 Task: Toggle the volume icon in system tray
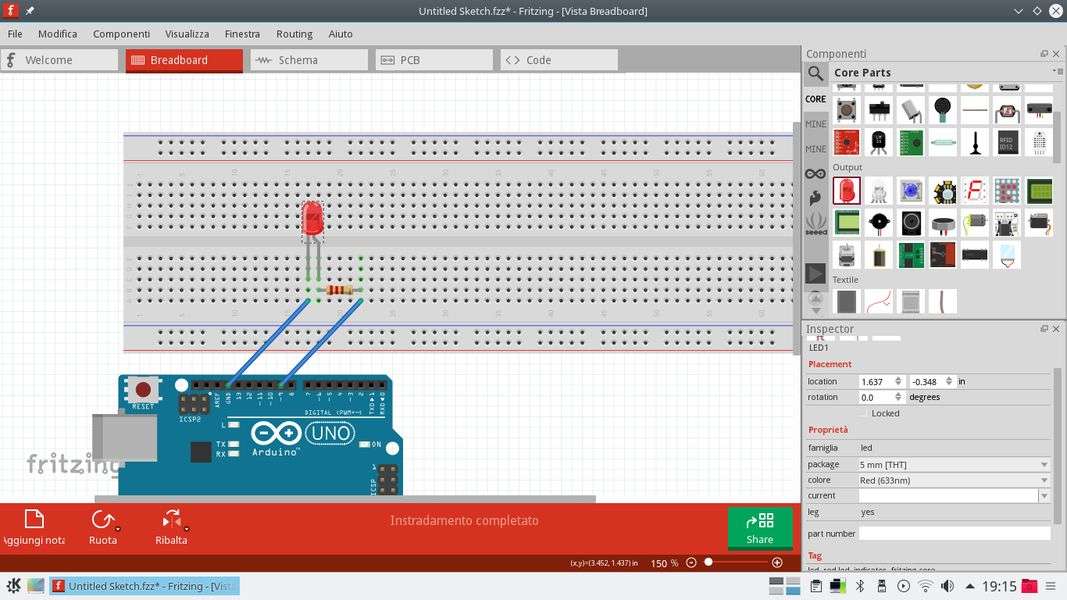tap(948, 586)
